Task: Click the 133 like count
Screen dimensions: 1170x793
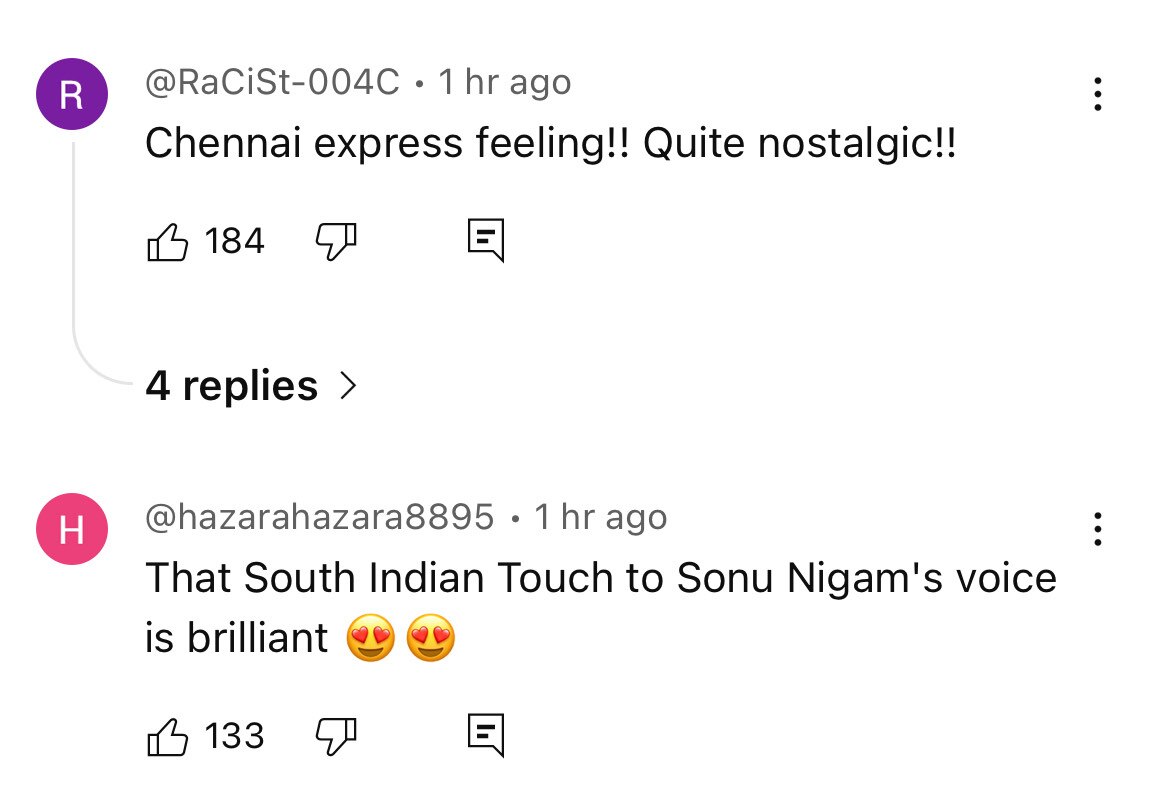Action: click(x=234, y=737)
